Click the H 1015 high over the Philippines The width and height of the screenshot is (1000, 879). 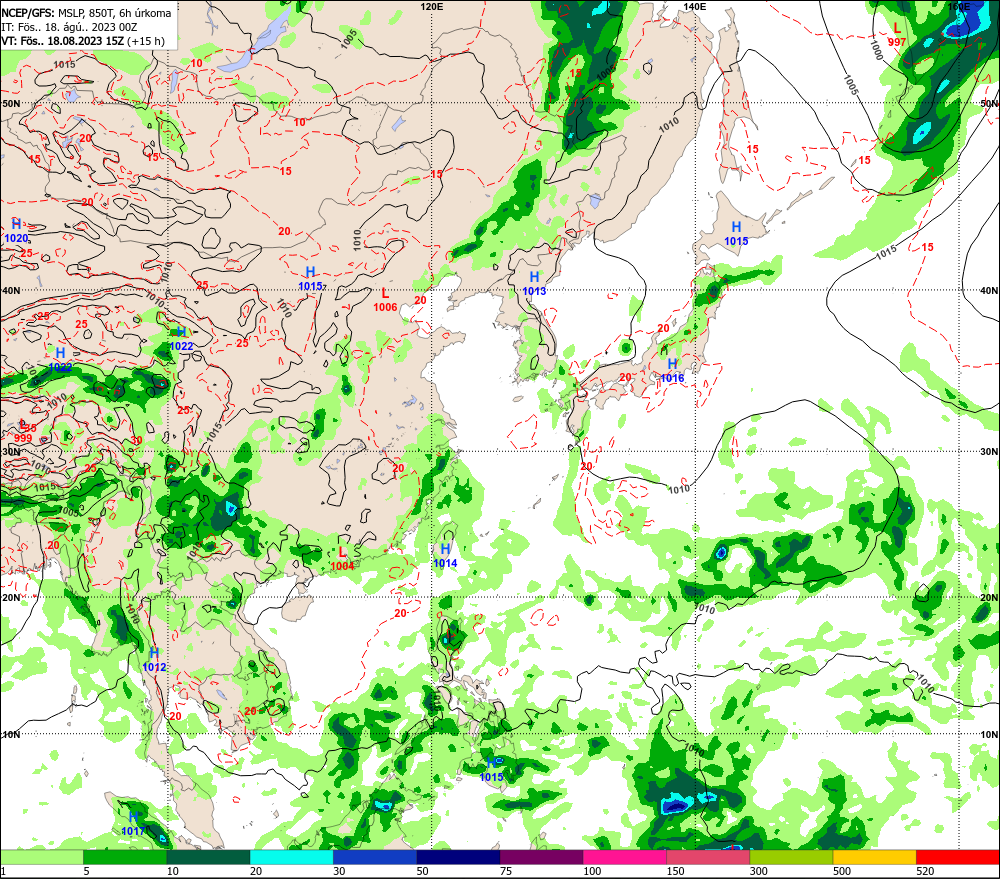click(x=491, y=770)
